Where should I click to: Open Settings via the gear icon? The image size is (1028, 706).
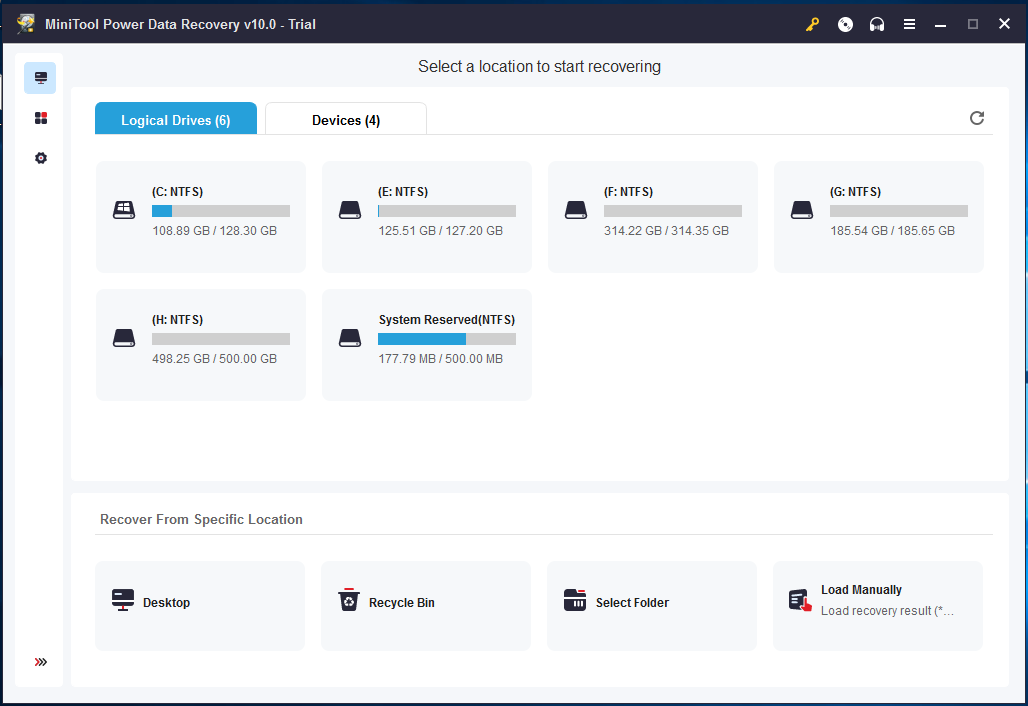(40, 157)
